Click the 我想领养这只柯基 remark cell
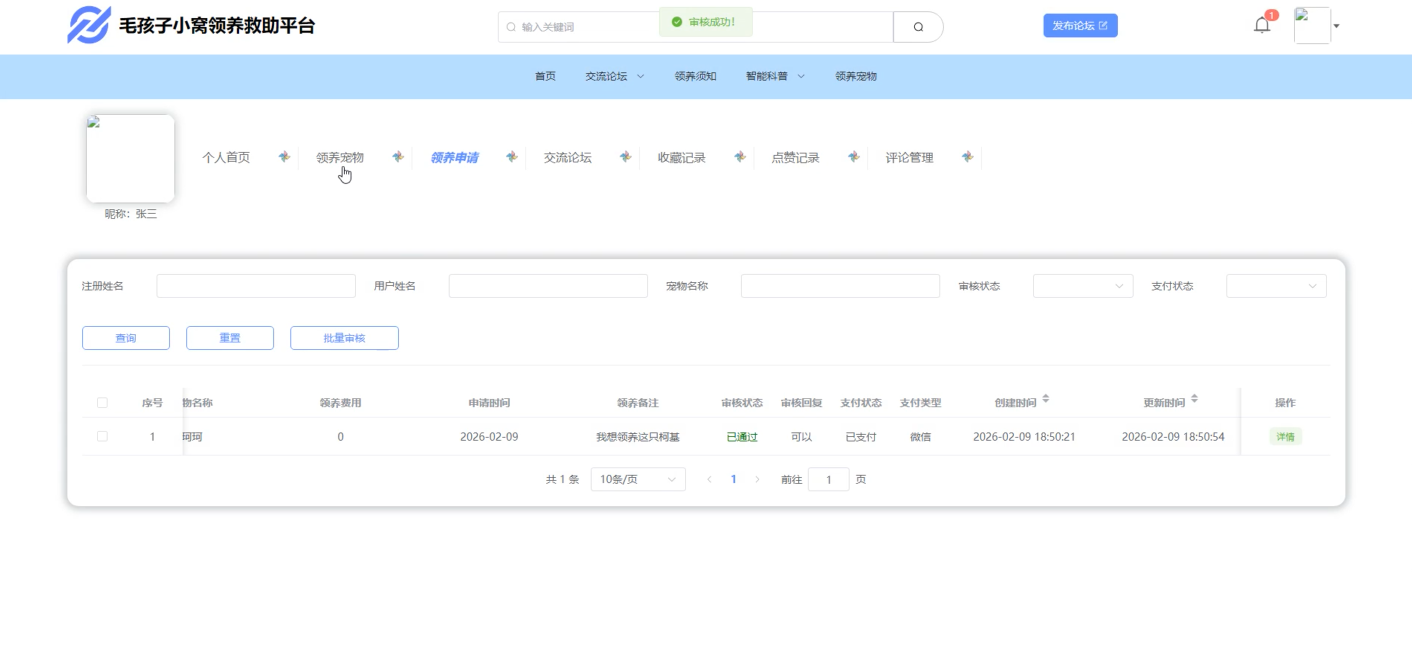Image resolution: width=1412 pixels, height=668 pixels. pyautogui.click(x=638, y=437)
